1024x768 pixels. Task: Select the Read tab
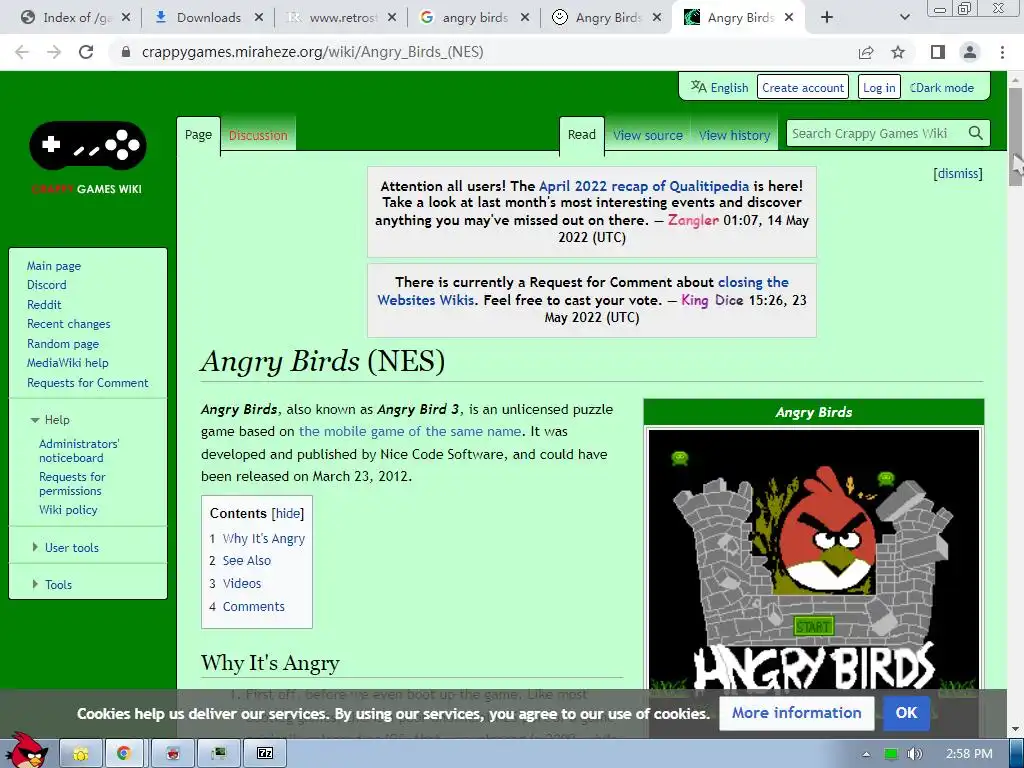click(x=582, y=135)
